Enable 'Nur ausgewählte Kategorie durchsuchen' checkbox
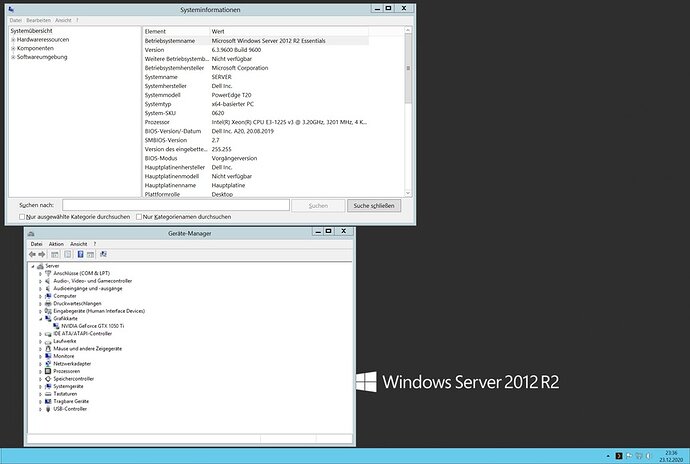The width and height of the screenshot is (690, 464). pos(22,217)
